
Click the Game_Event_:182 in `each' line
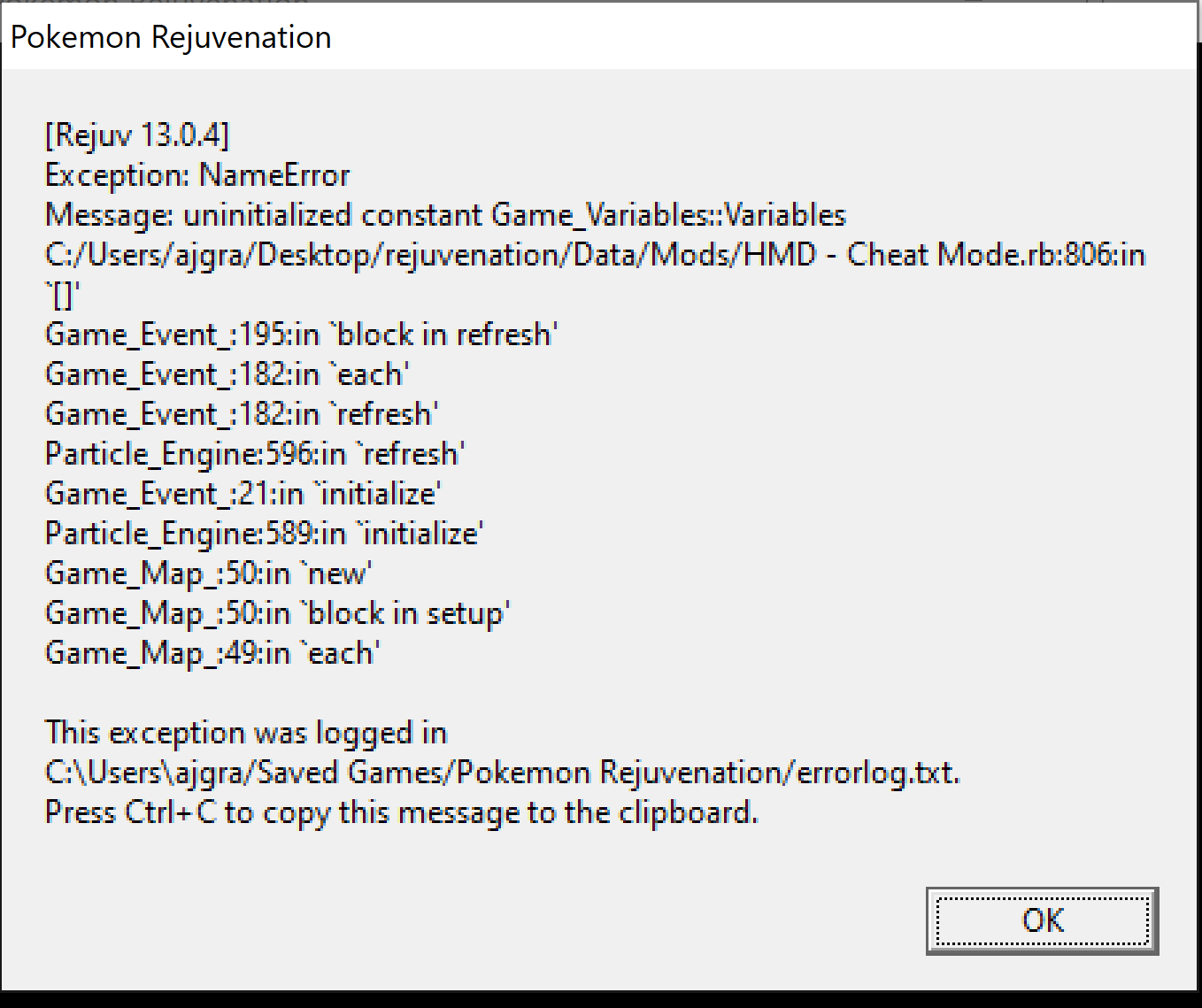tap(227, 374)
